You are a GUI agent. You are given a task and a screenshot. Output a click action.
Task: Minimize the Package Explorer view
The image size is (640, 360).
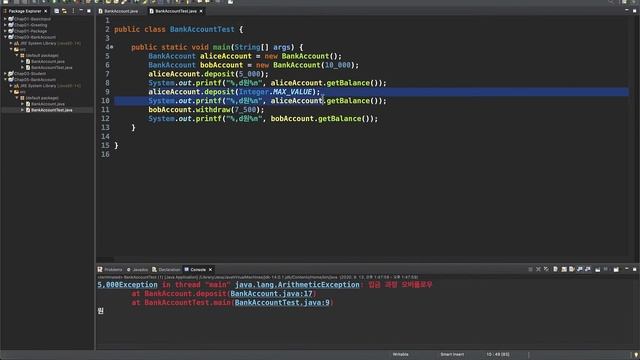pos(81,11)
